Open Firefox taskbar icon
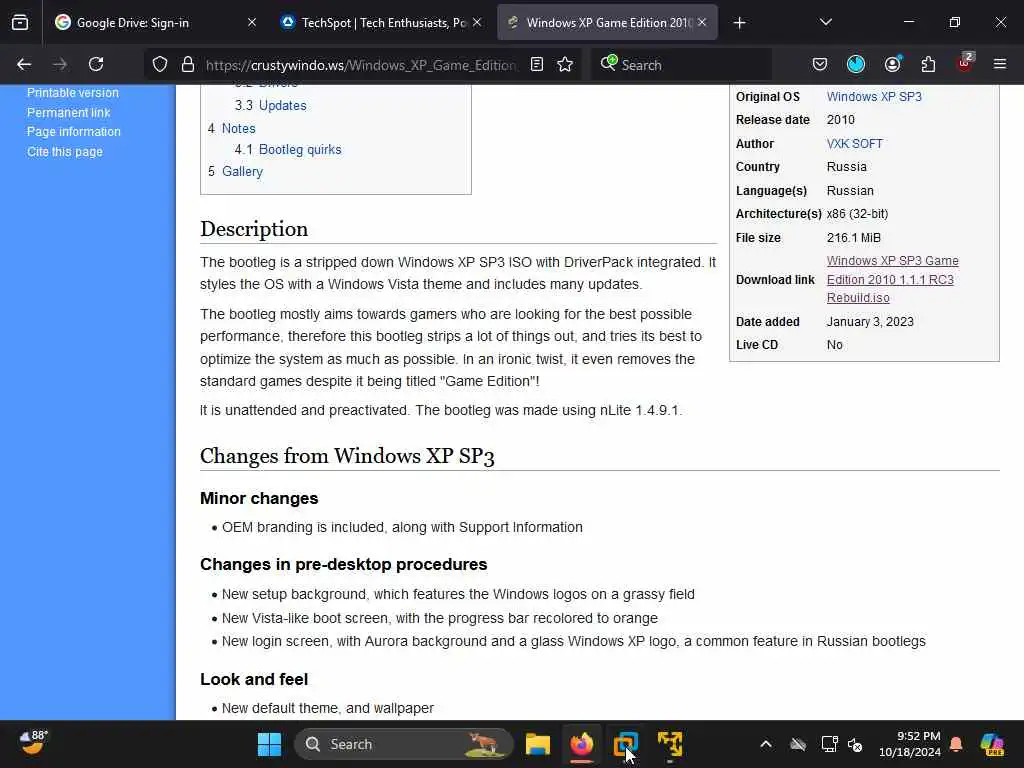Viewport: 1024px width, 768px height. (581, 744)
